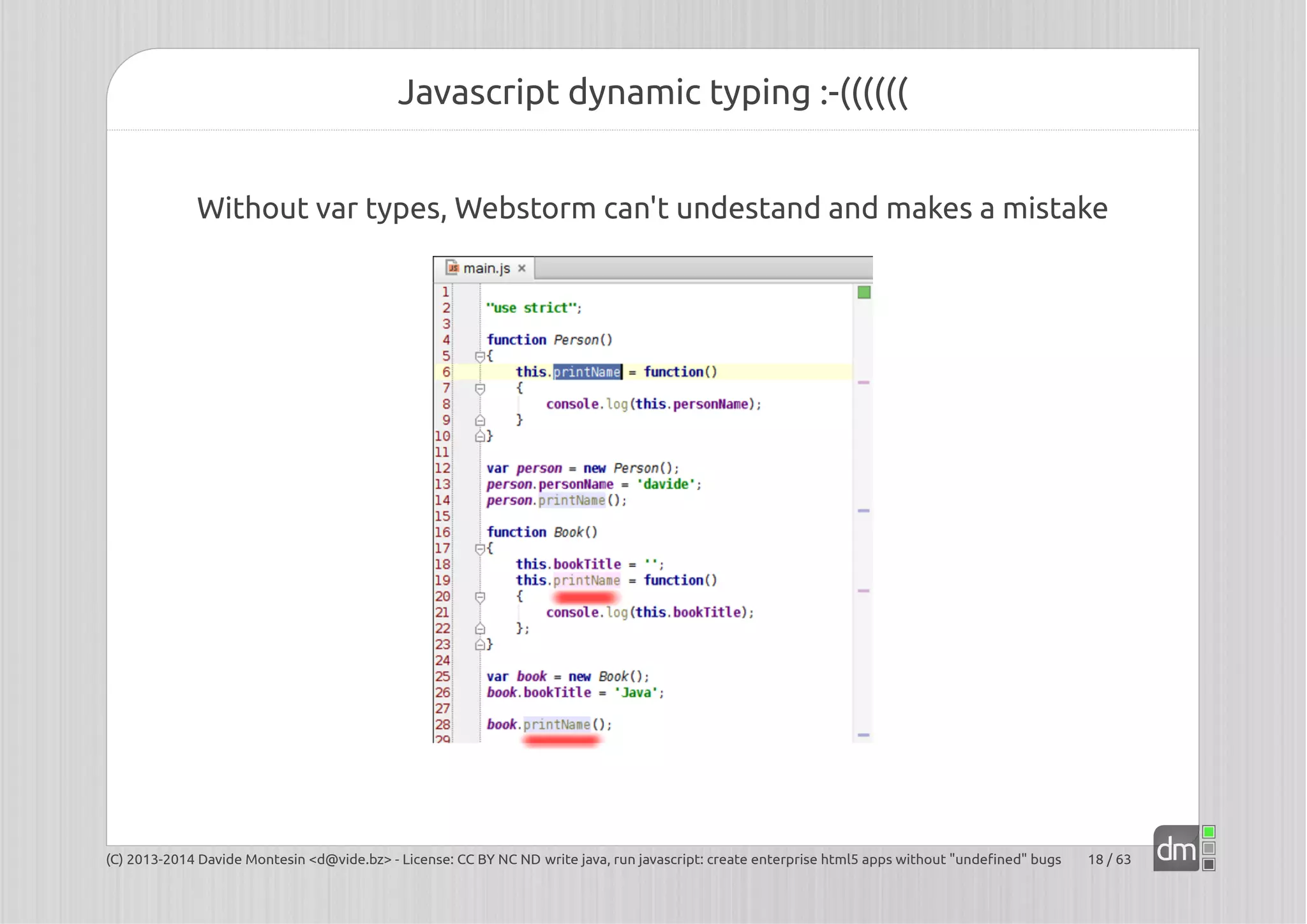Click 'function Book()' declaration on line 16

click(542, 532)
